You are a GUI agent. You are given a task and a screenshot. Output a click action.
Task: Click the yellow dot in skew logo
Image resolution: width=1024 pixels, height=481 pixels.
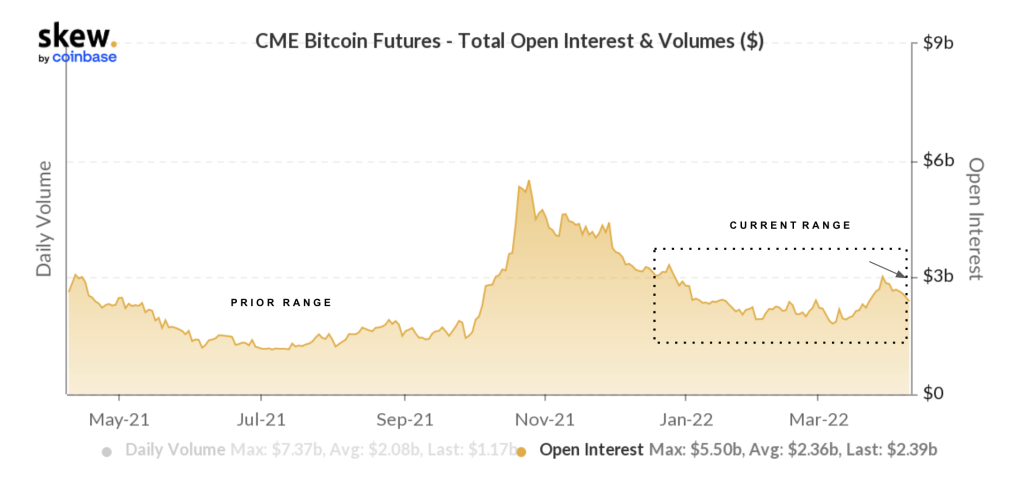click(x=113, y=44)
